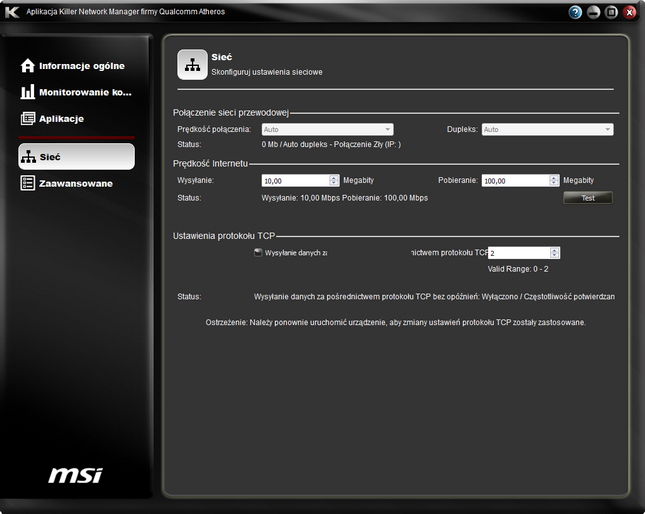Toggle Wysyłanie danych TCP checkbox
The width and height of the screenshot is (645, 514).
[258, 252]
